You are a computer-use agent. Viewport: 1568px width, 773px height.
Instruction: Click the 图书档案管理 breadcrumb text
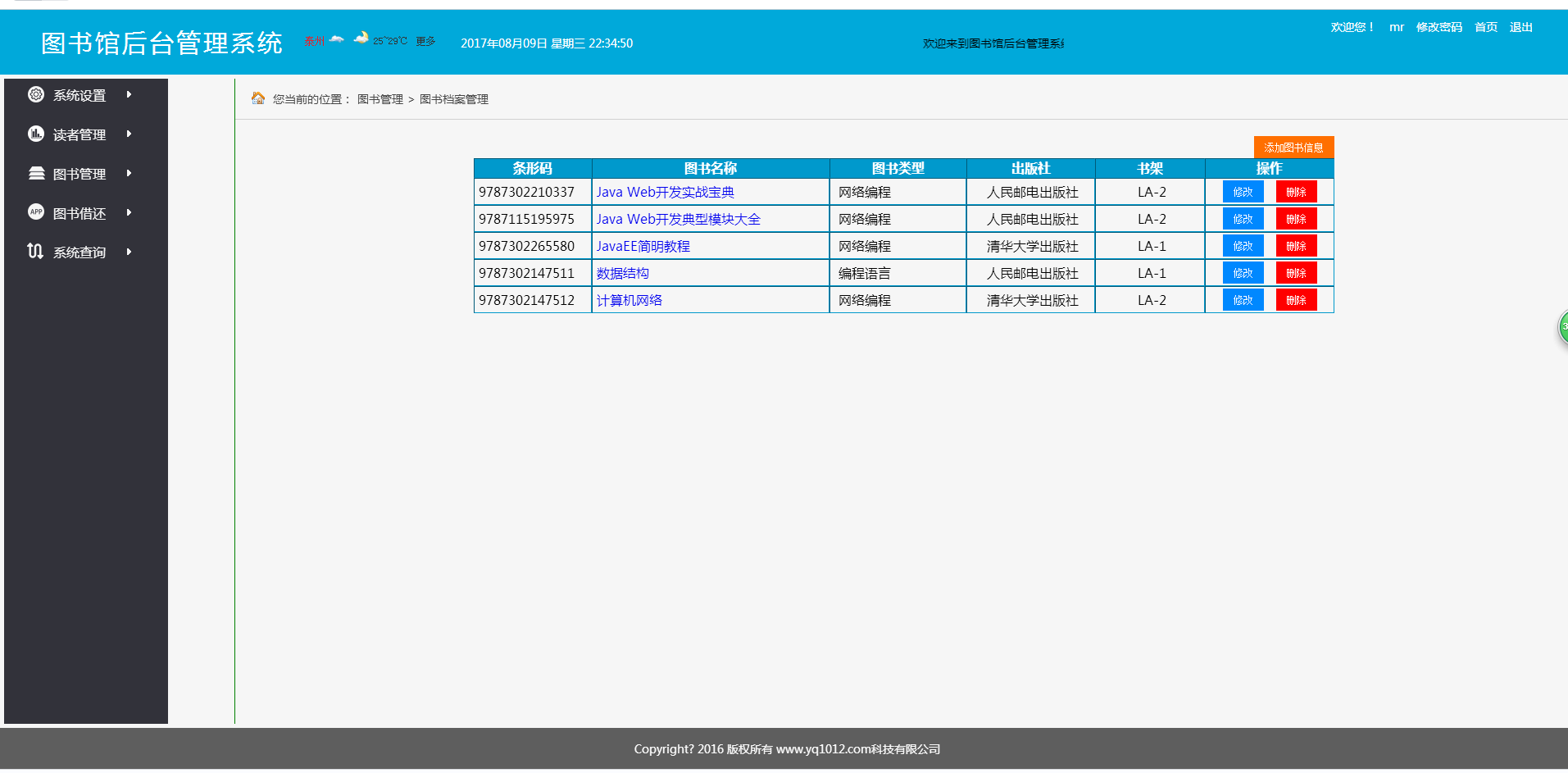453,99
